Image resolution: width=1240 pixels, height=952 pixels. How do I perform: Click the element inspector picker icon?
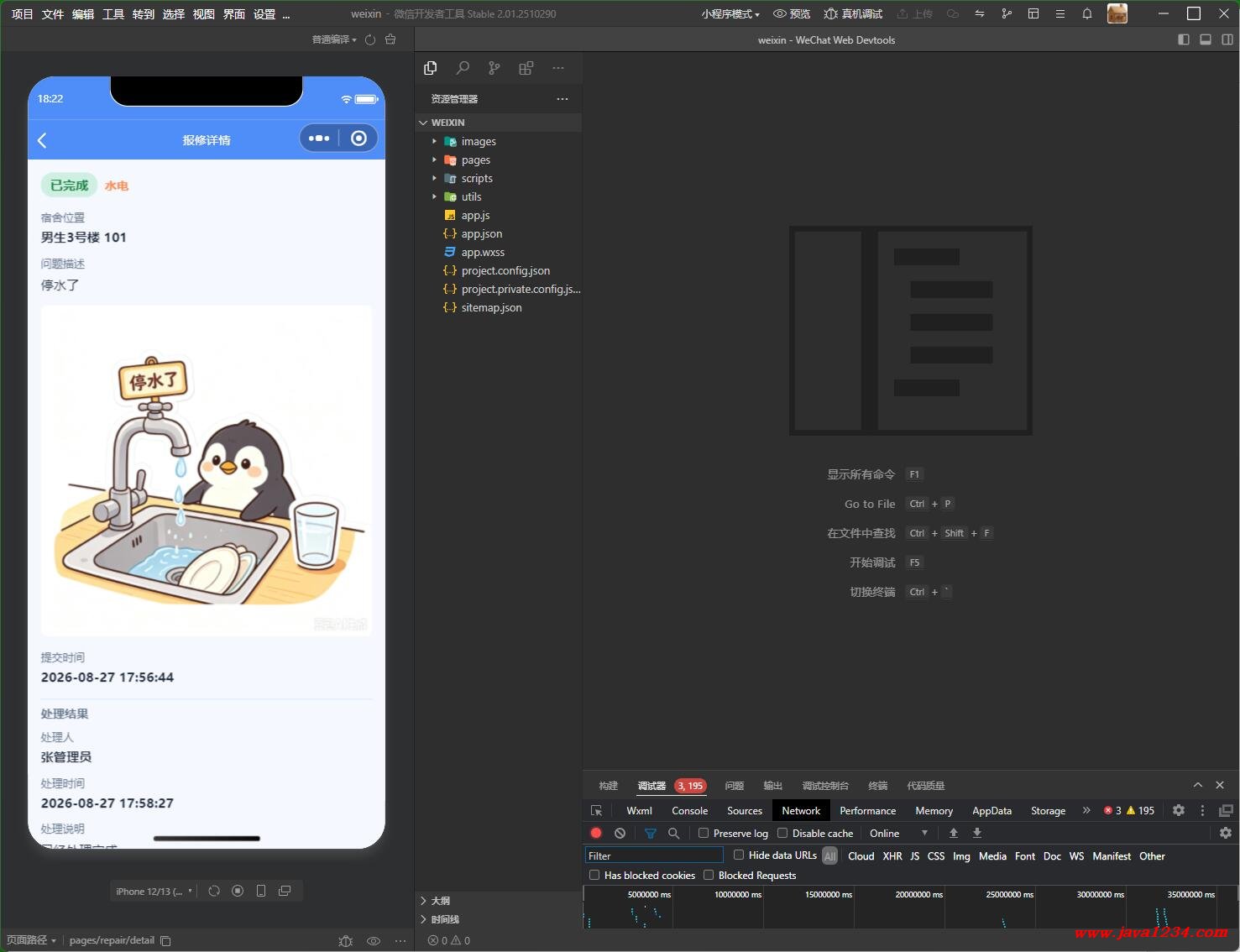point(597,810)
